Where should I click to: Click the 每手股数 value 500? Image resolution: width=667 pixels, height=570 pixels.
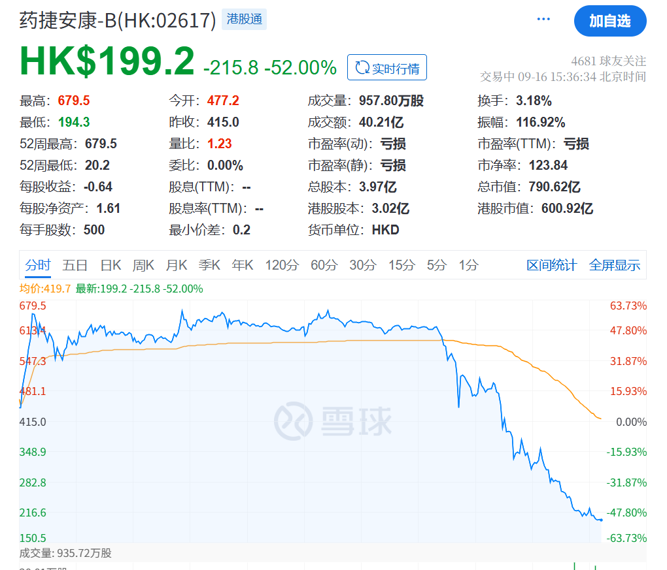pyautogui.click(x=94, y=230)
